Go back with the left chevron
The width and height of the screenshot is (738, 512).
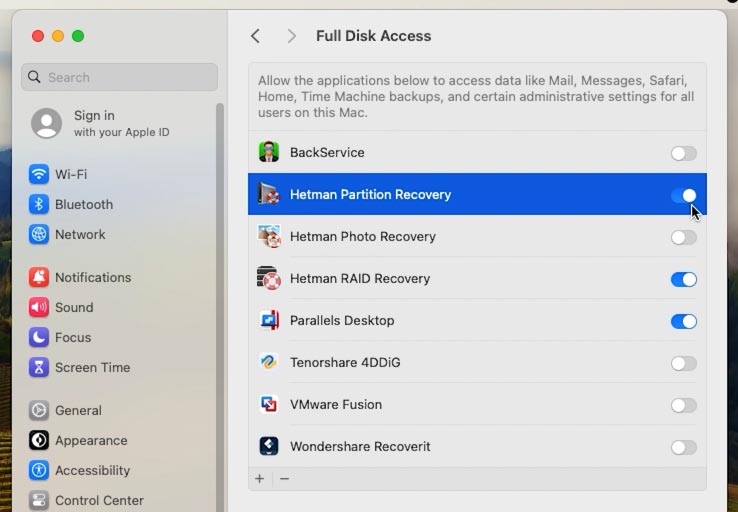(x=256, y=36)
